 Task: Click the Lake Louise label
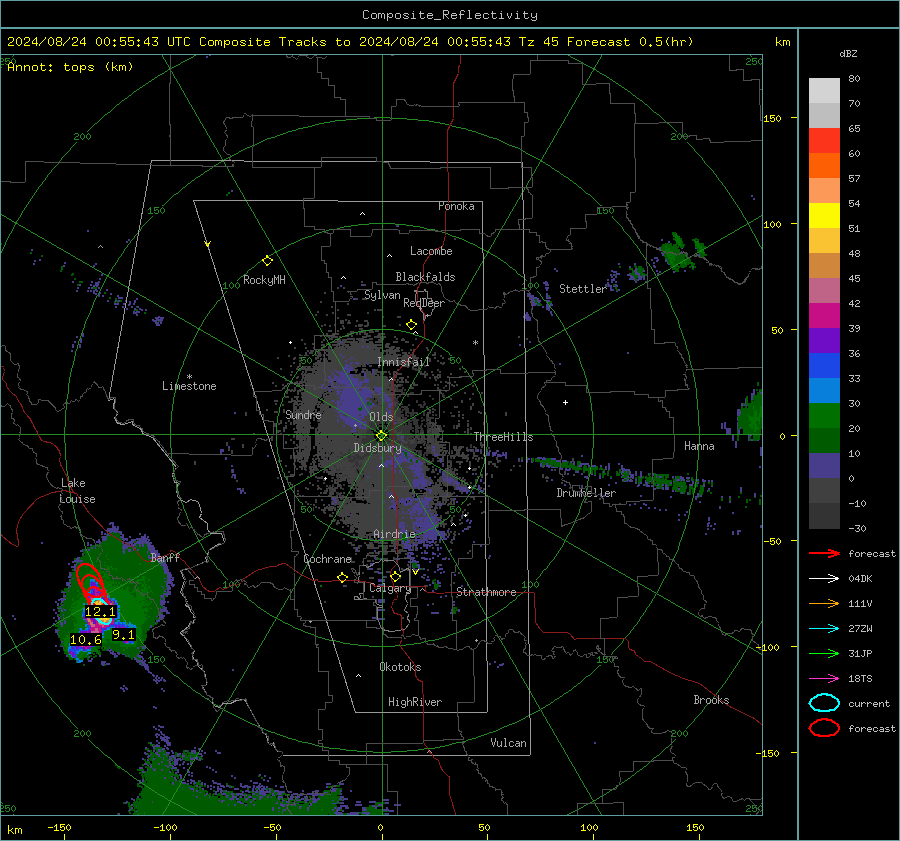77,491
